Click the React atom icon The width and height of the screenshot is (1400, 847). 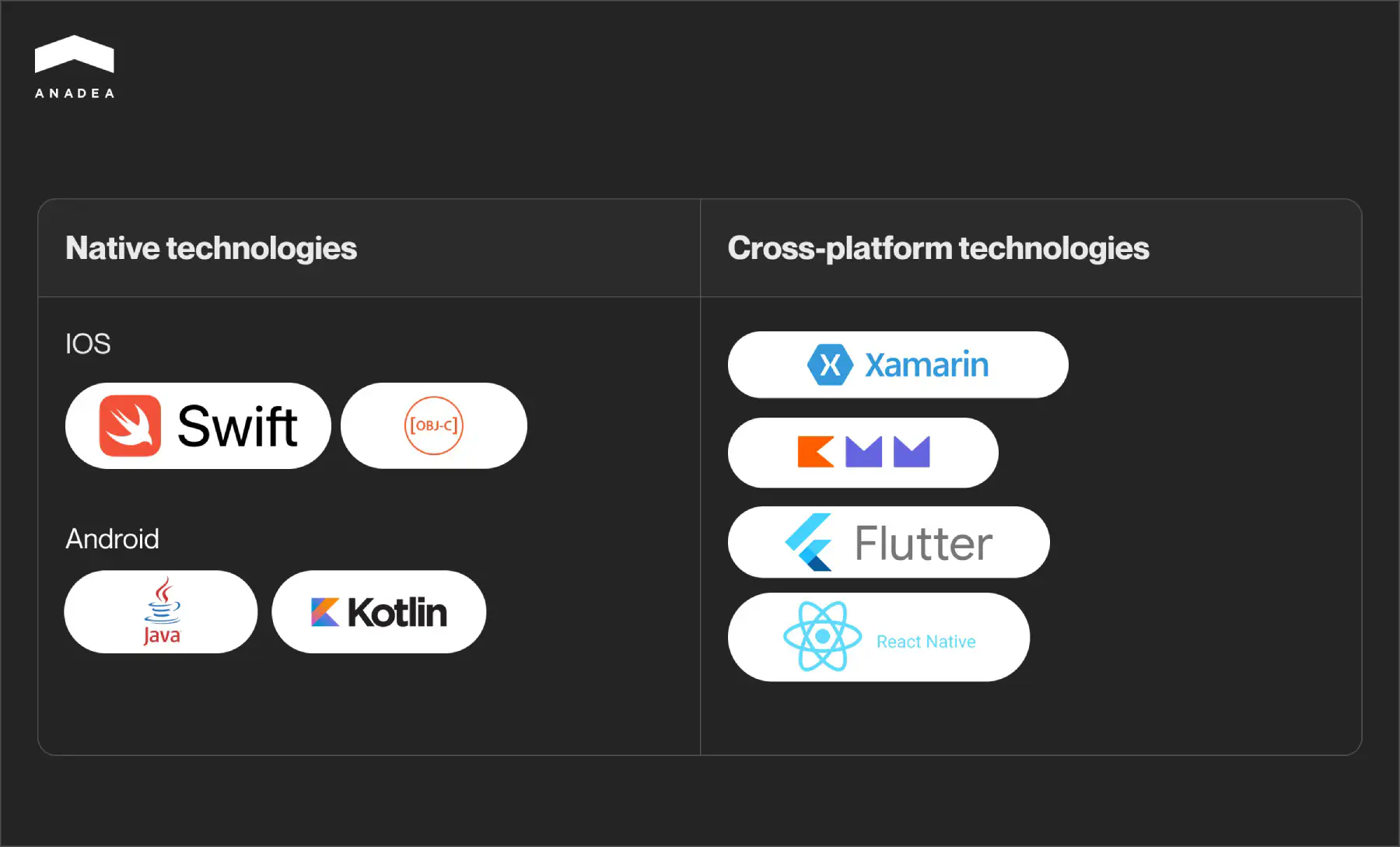pos(822,636)
